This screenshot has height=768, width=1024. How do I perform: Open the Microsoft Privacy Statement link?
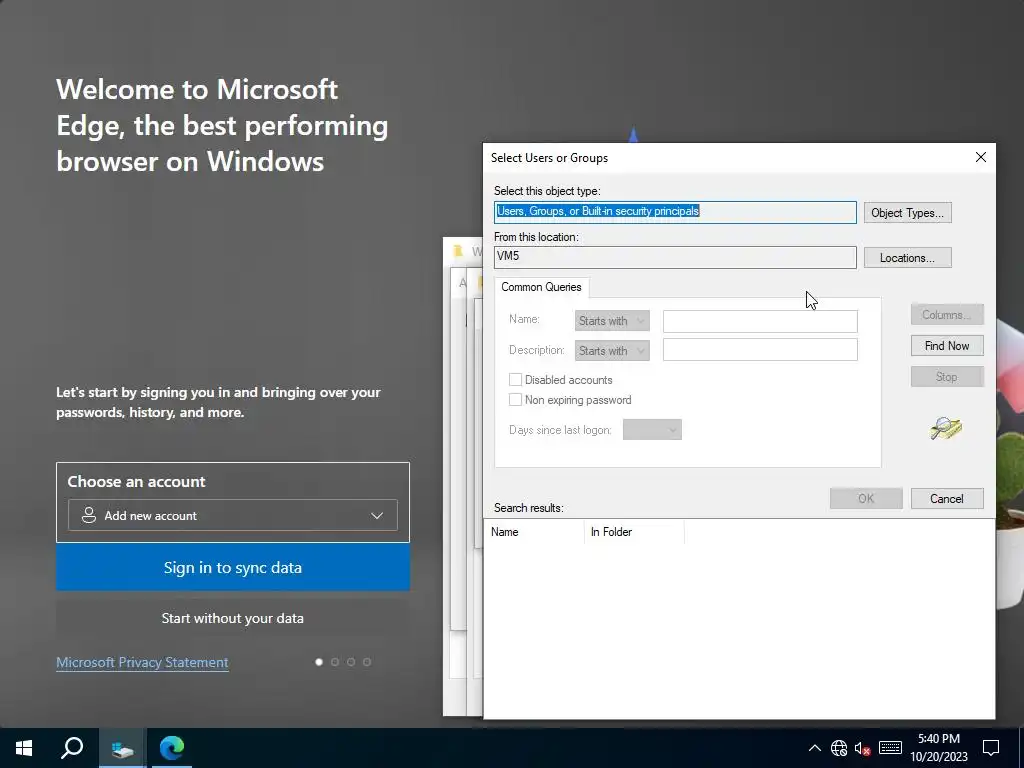pyautogui.click(x=142, y=662)
